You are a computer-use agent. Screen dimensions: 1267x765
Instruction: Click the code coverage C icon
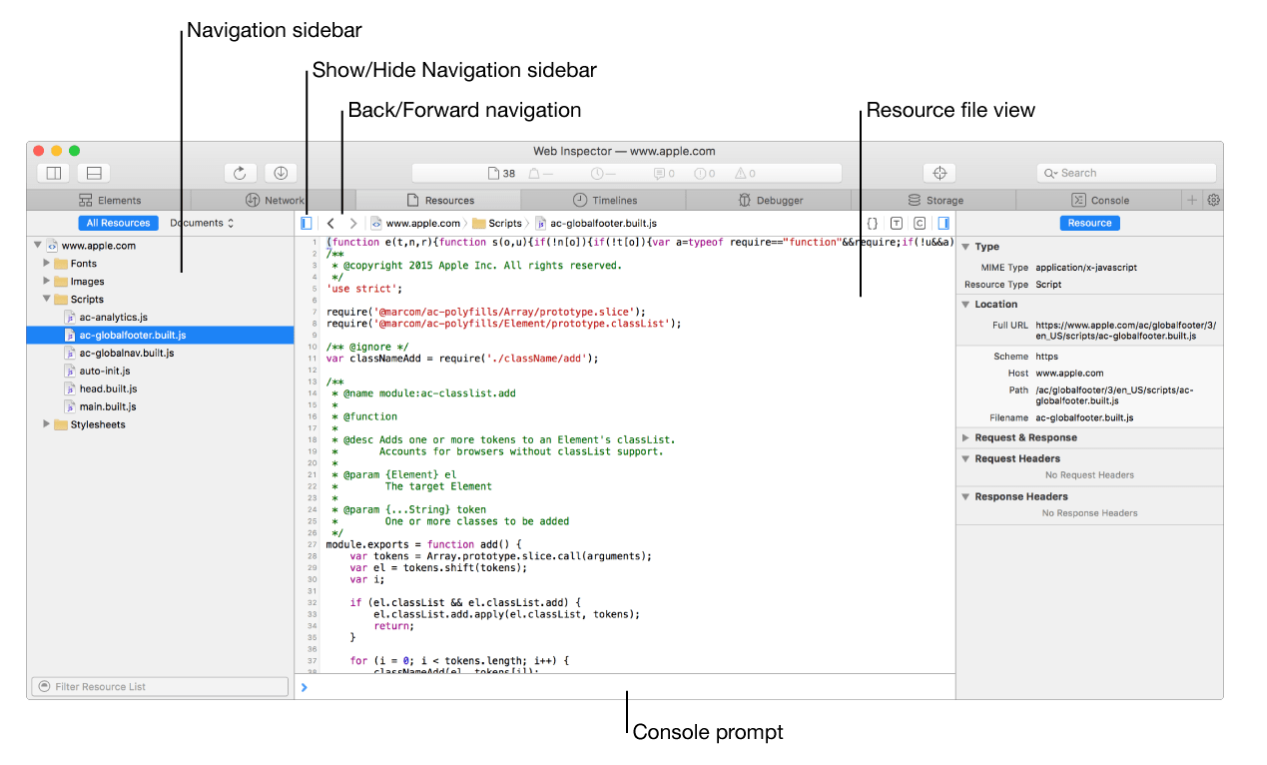tap(919, 223)
